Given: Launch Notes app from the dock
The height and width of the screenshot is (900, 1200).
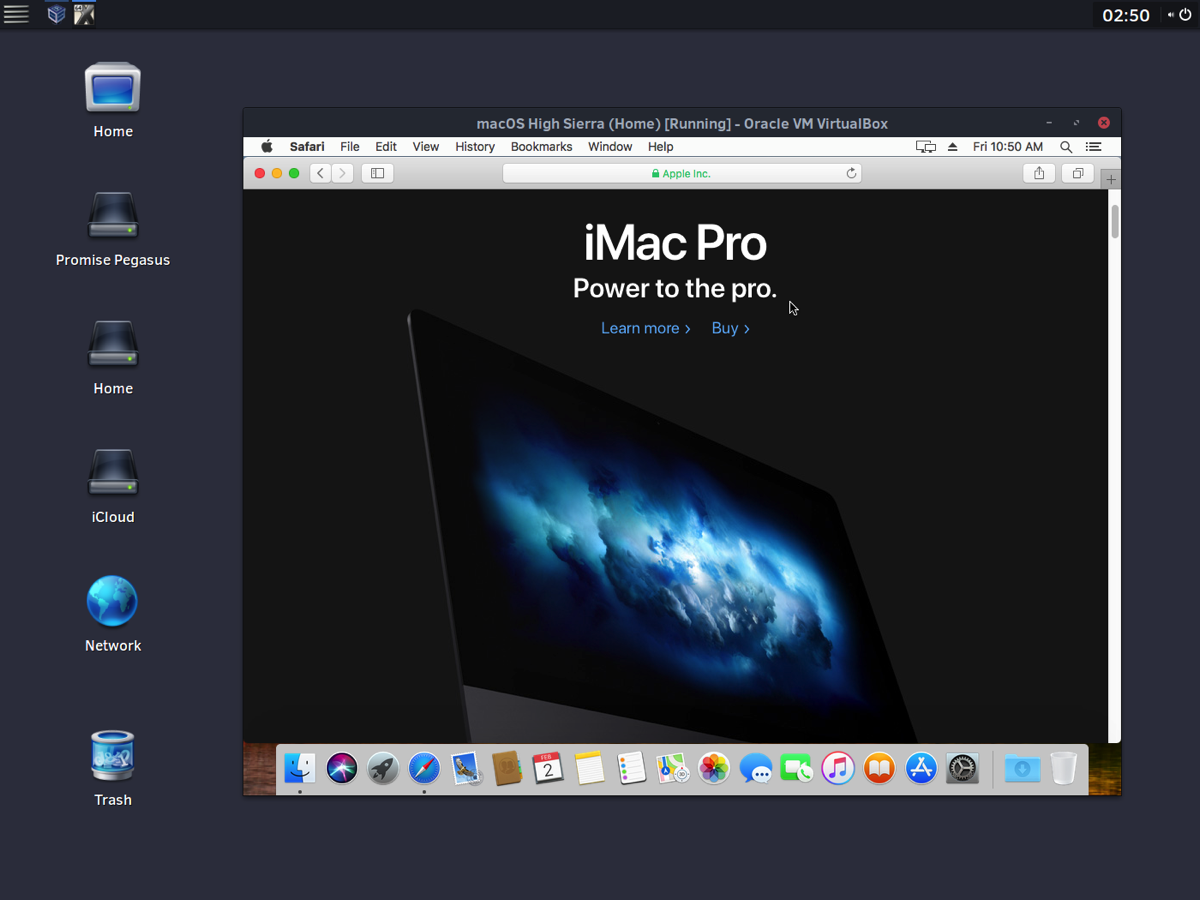Looking at the screenshot, I should click(x=590, y=768).
